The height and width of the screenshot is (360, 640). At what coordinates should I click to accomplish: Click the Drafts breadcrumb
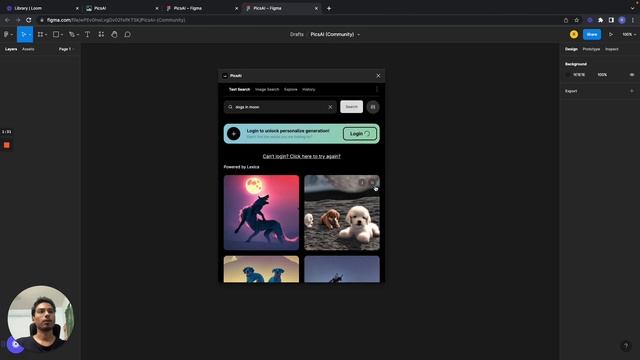pyautogui.click(x=297, y=35)
